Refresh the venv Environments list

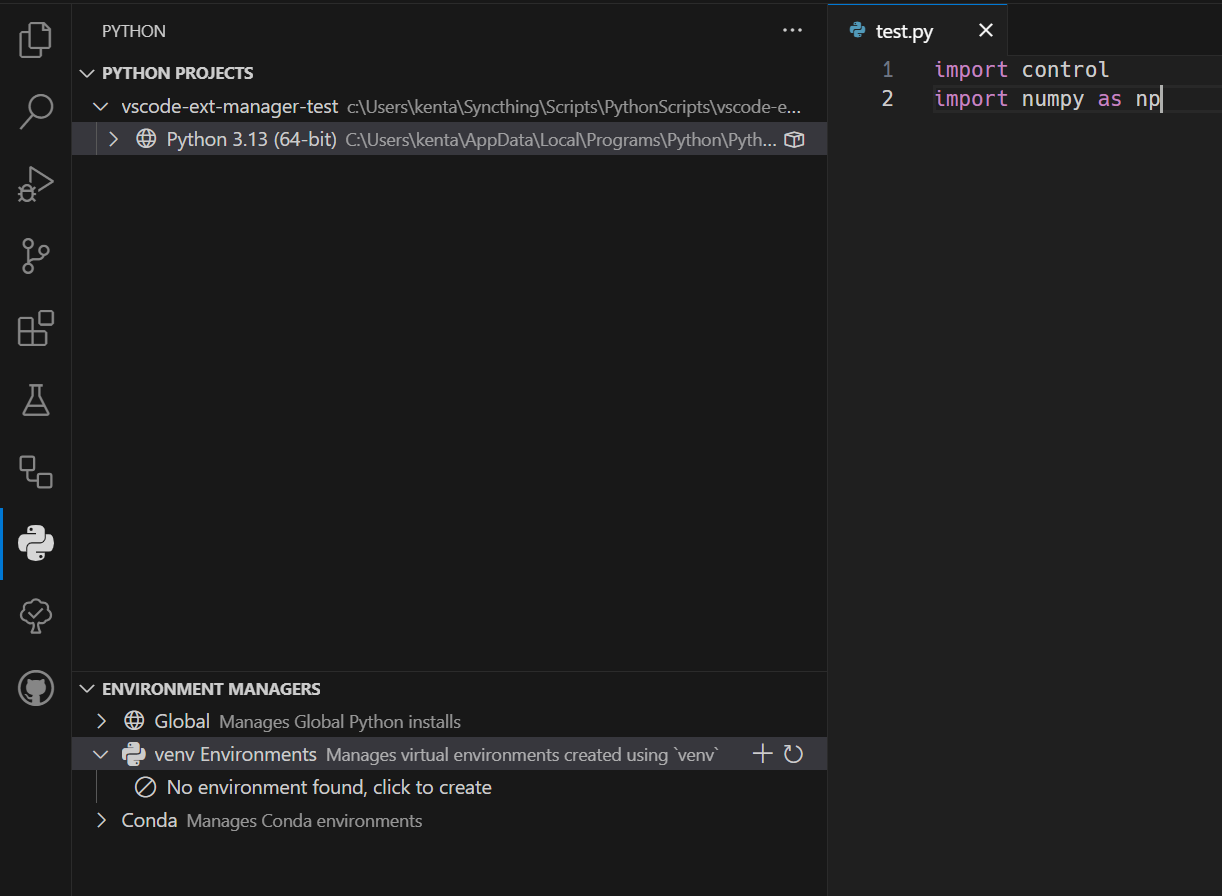(792, 753)
